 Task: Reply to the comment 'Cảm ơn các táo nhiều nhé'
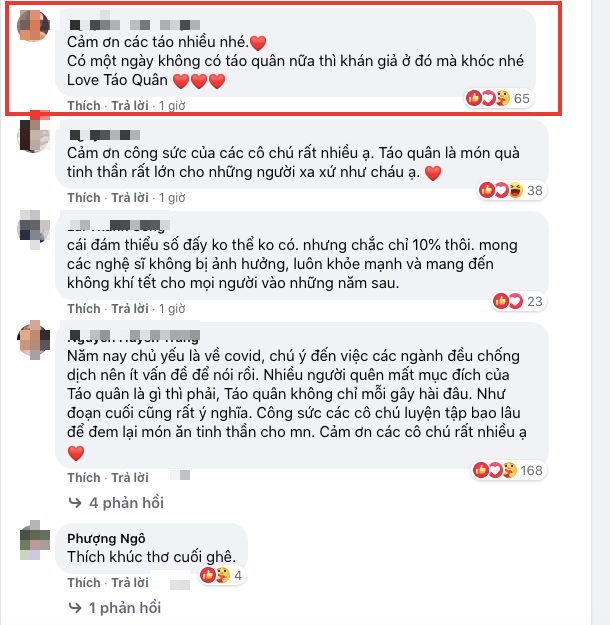pos(130,106)
